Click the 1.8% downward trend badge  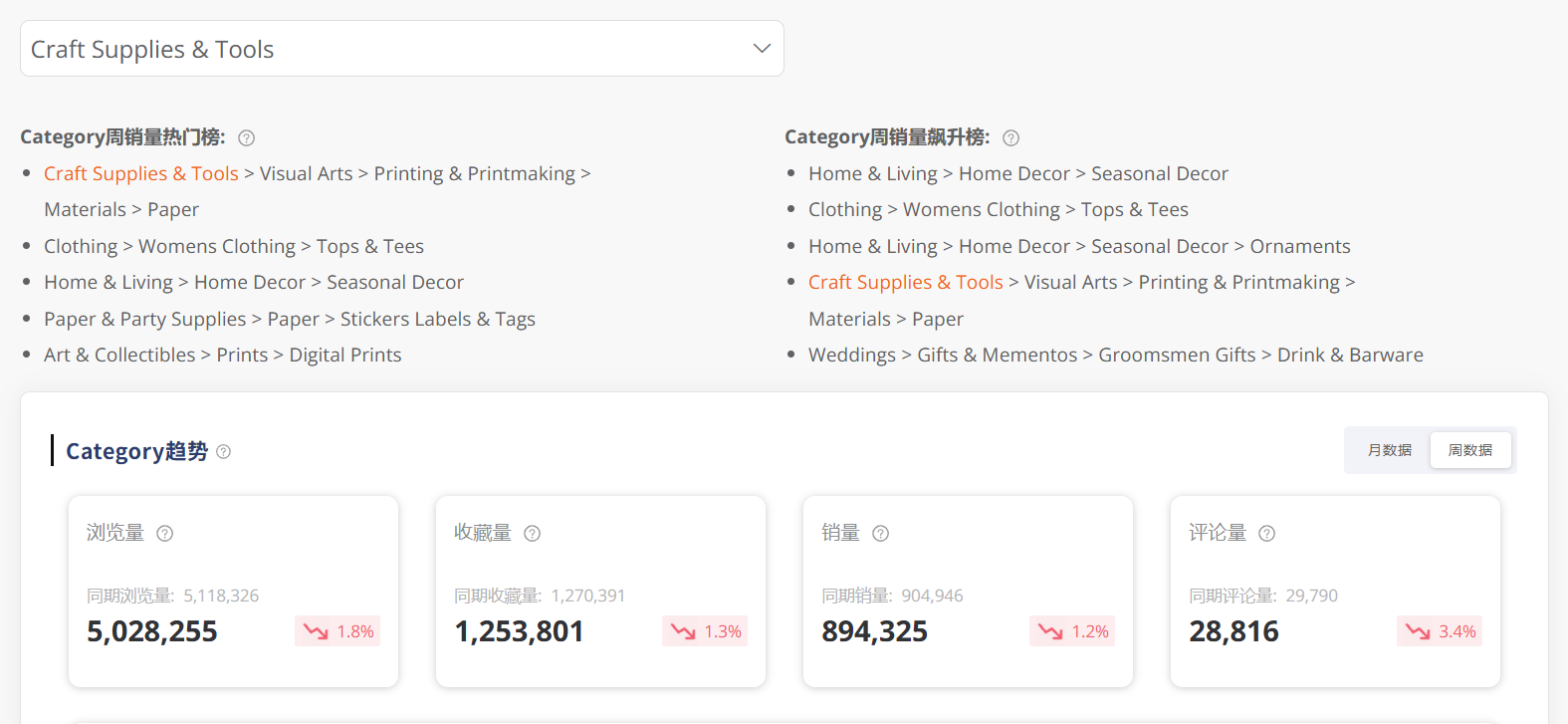pyautogui.click(x=337, y=631)
